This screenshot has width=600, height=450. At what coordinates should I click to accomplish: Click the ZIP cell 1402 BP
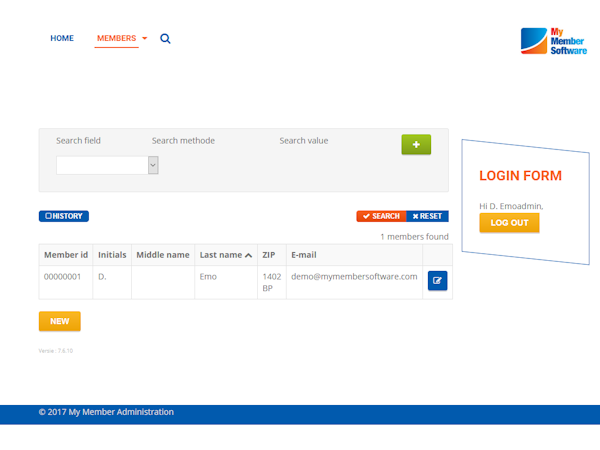click(x=272, y=282)
